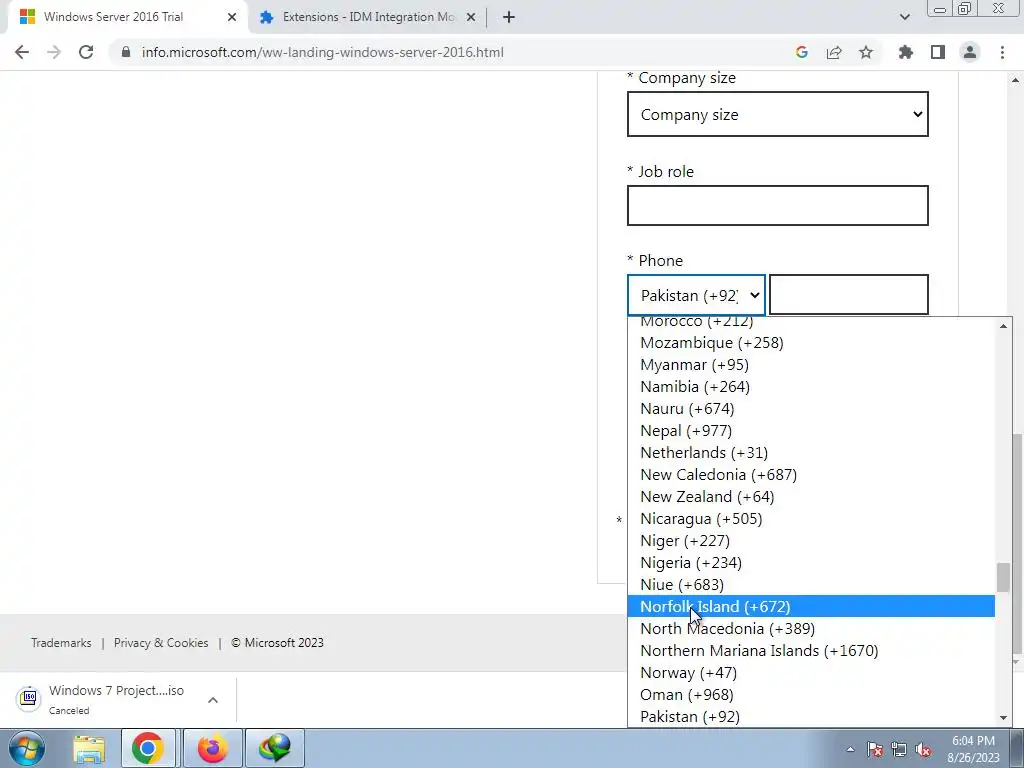The width and height of the screenshot is (1024, 768).
Task: Click the Job role text field
Action: pyautogui.click(x=777, y=205)
